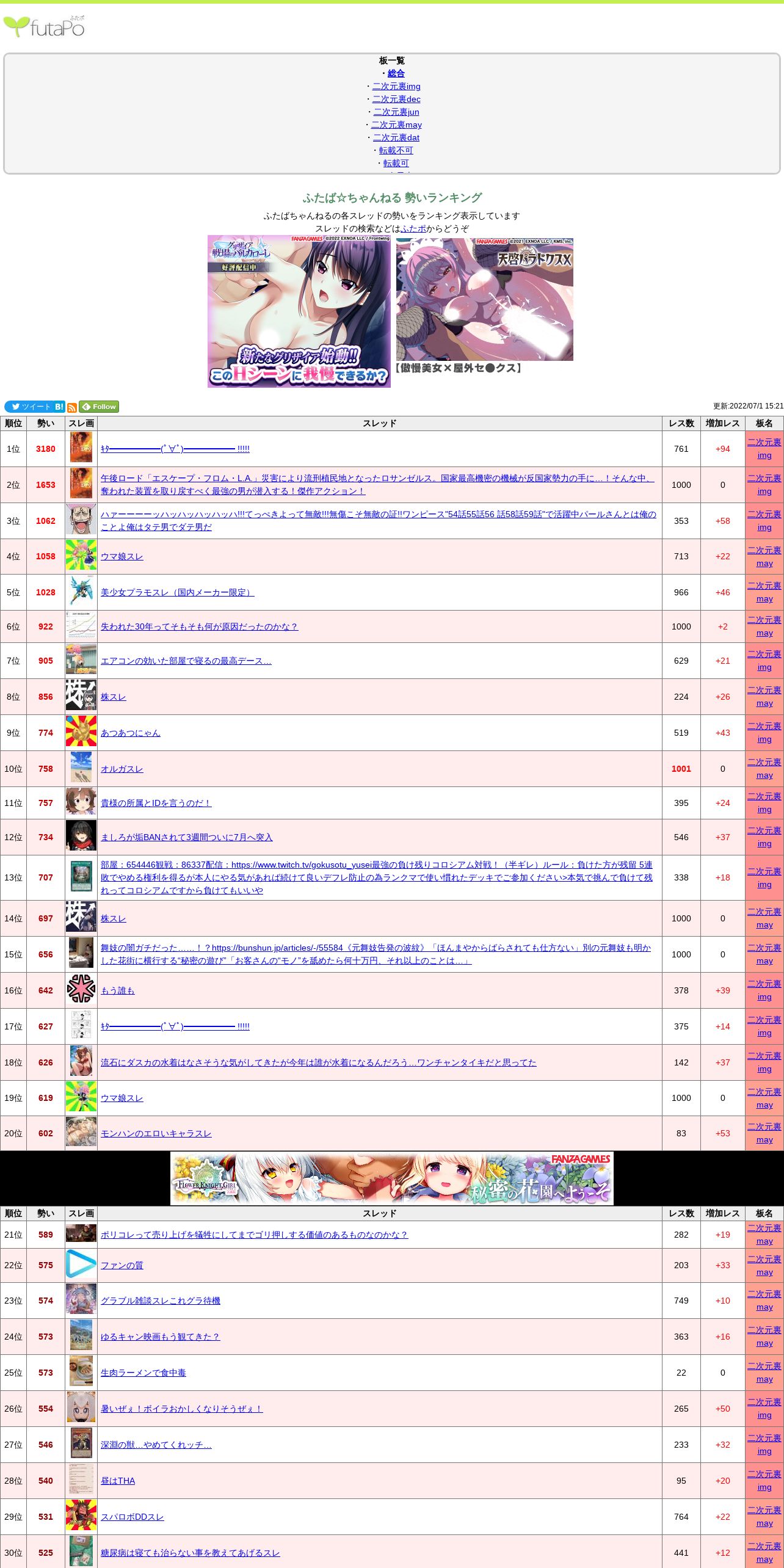Image resolution: width=784 pixels, height=1568 pixels.
Task: Open the rank 4 ウマ娘スレ thread
Action: (x=122, y=556)
